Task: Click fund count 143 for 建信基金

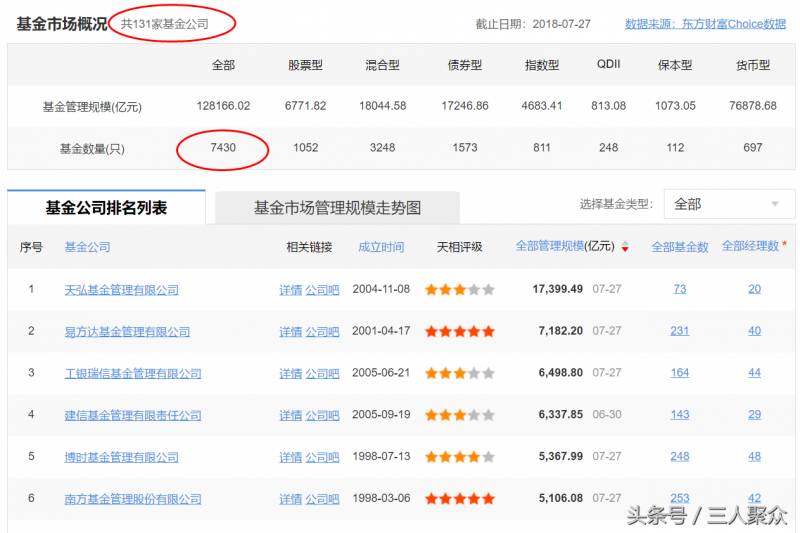Action: coord(680,414)
